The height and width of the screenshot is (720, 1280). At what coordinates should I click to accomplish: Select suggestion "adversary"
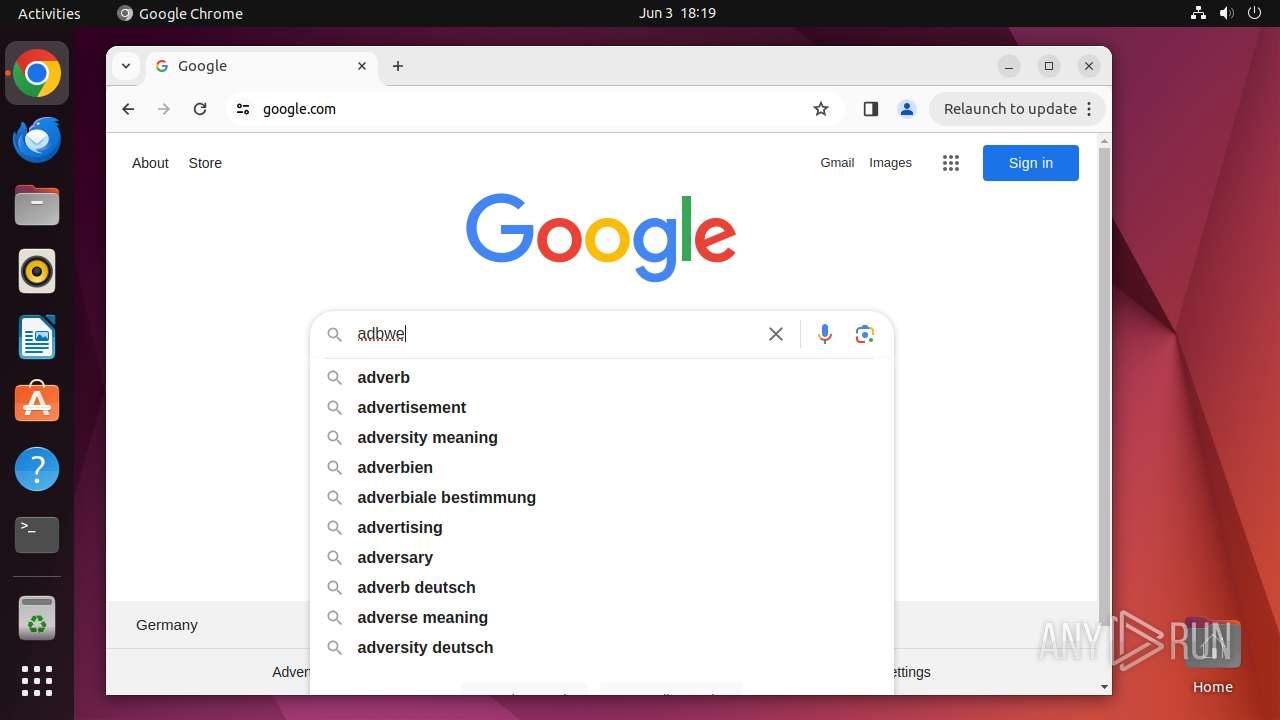(x=602, y=557)
